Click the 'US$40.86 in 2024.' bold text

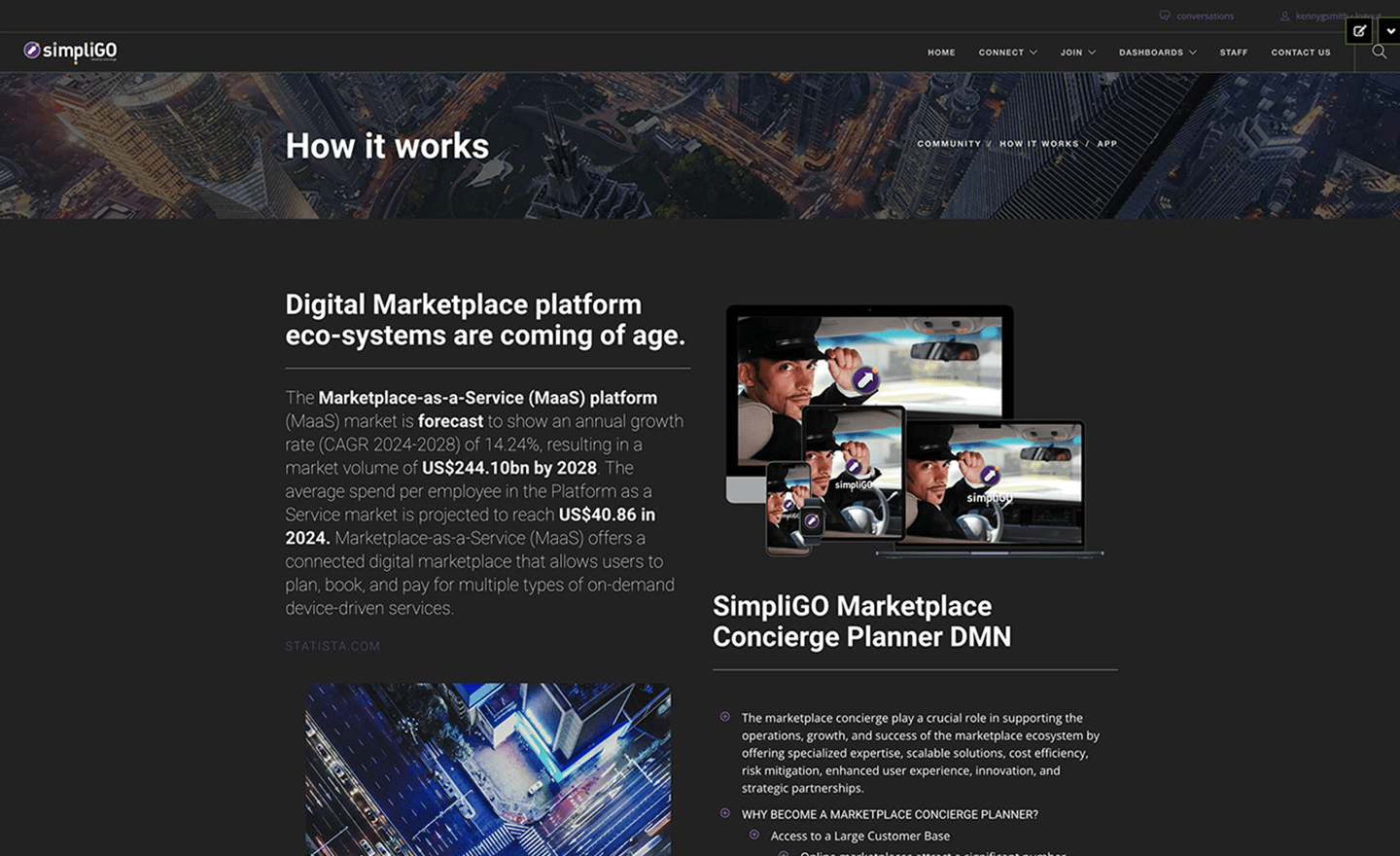coord(471,526)
